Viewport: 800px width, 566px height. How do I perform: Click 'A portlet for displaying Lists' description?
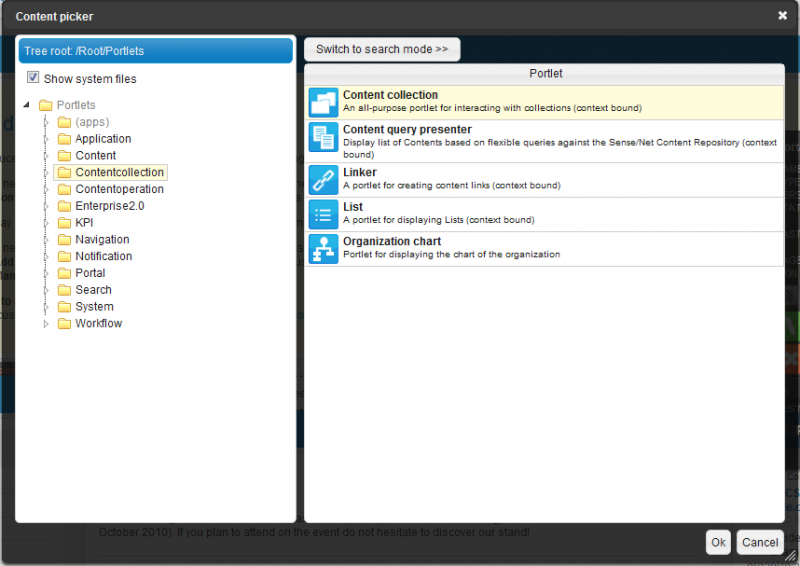pos(439,220)
